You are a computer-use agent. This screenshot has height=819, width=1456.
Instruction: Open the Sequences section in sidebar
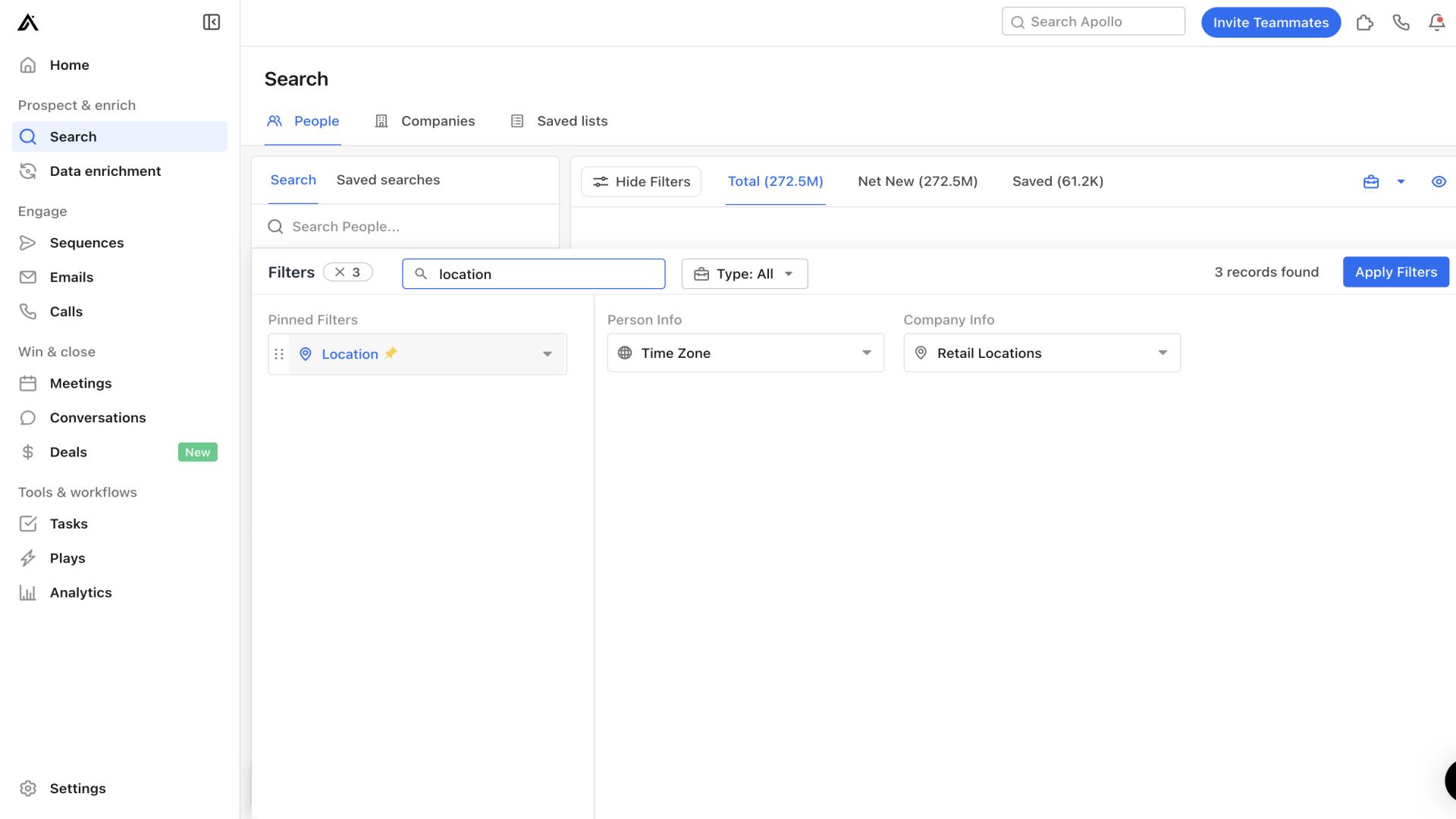tap(86, 242)
